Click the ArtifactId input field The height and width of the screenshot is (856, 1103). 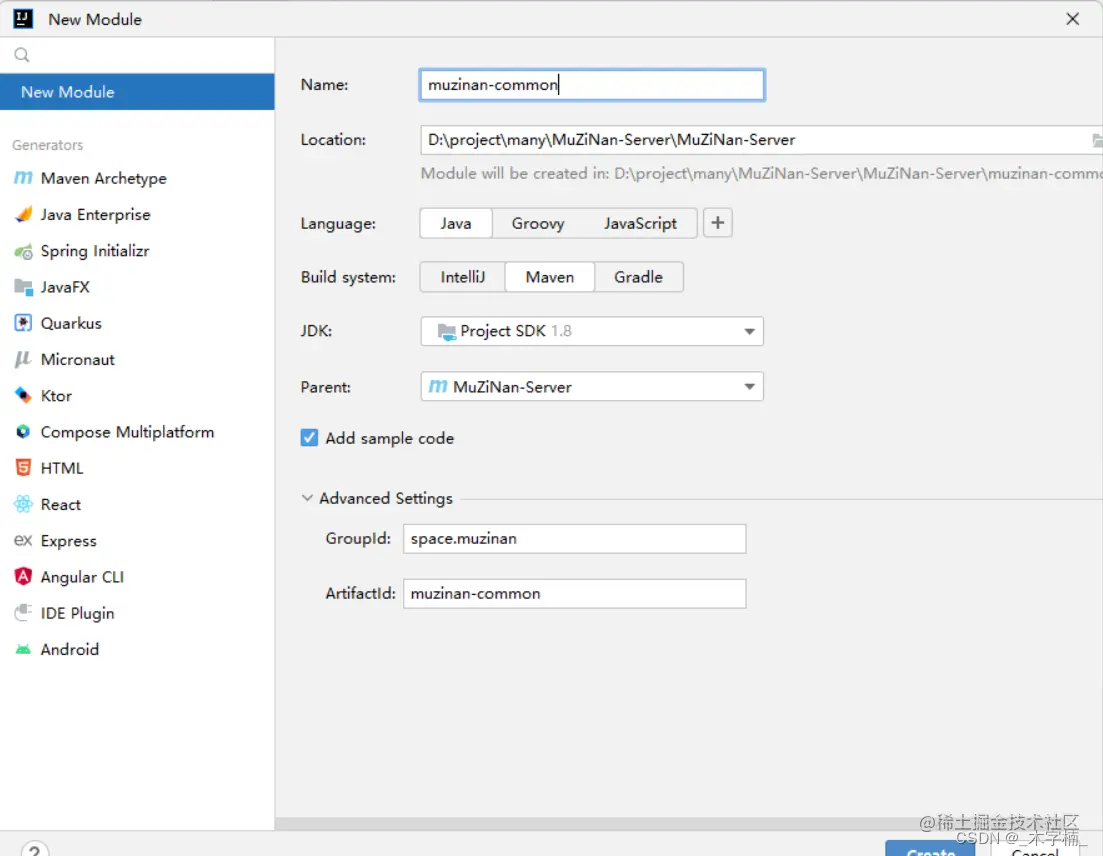(x=574, y=594)
